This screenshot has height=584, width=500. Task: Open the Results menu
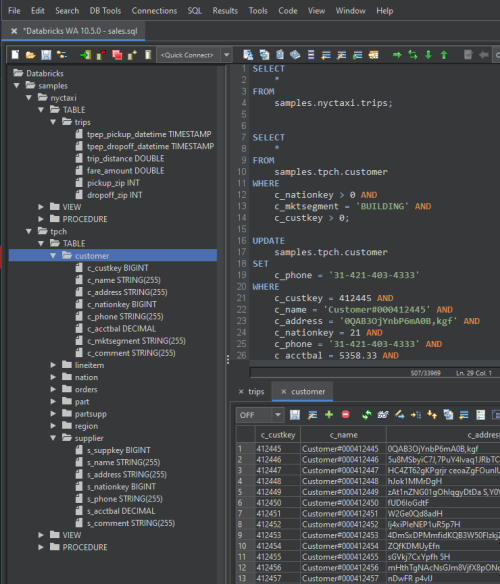225,11
